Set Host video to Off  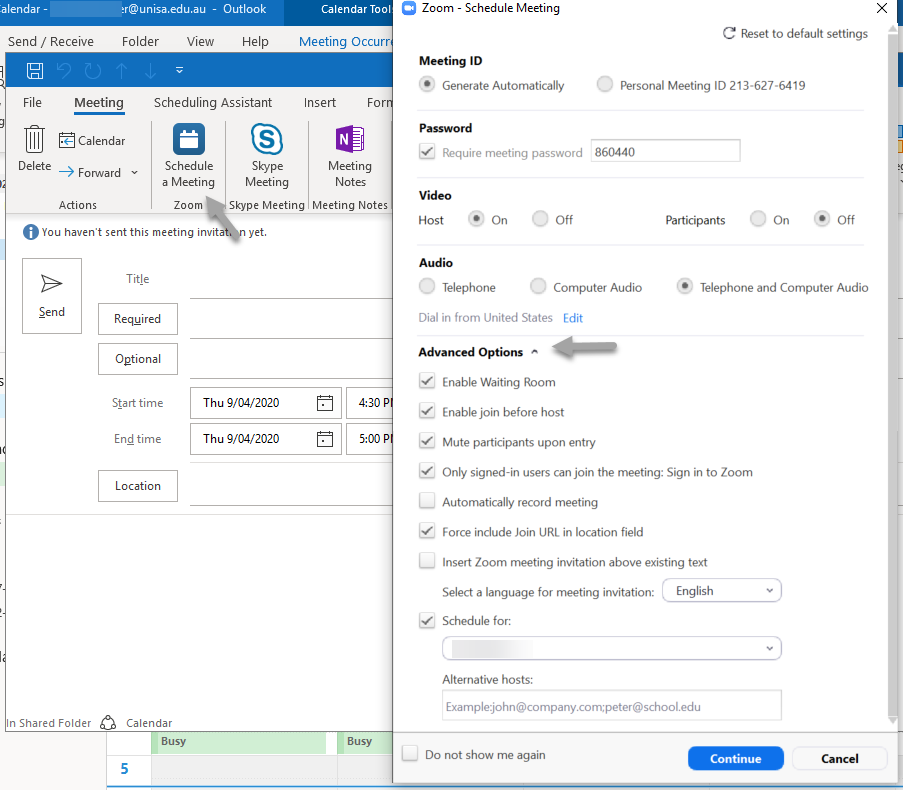pos(540,219)
